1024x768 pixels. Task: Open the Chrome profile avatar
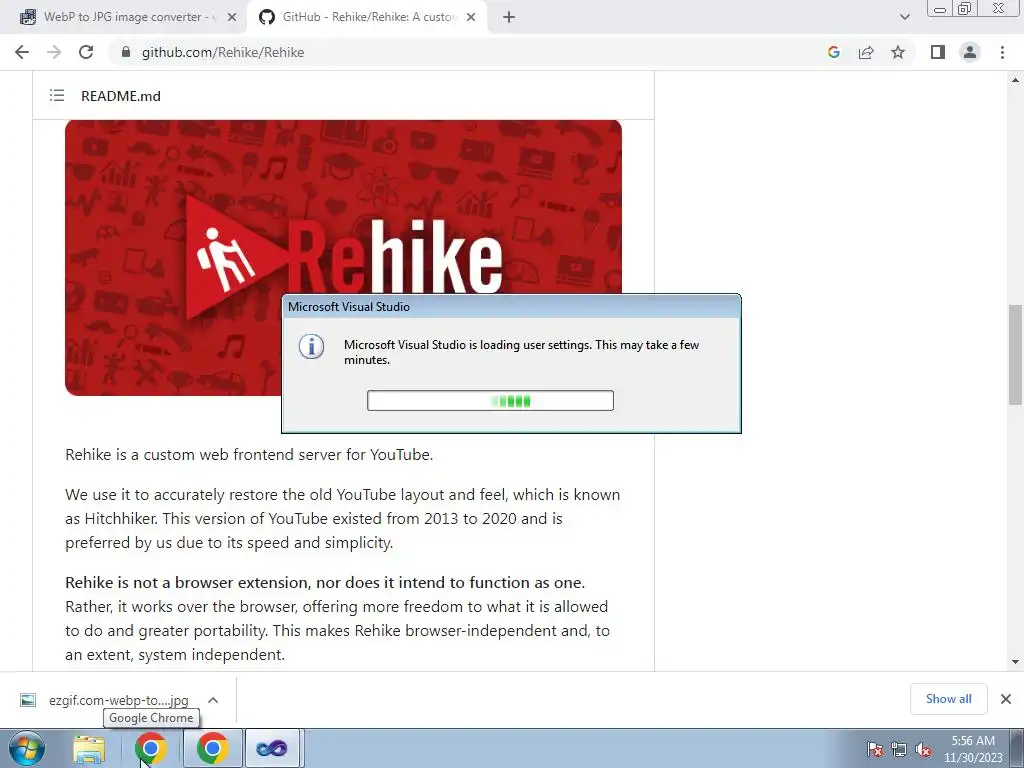pyautogui.click(x=970, y=52)
